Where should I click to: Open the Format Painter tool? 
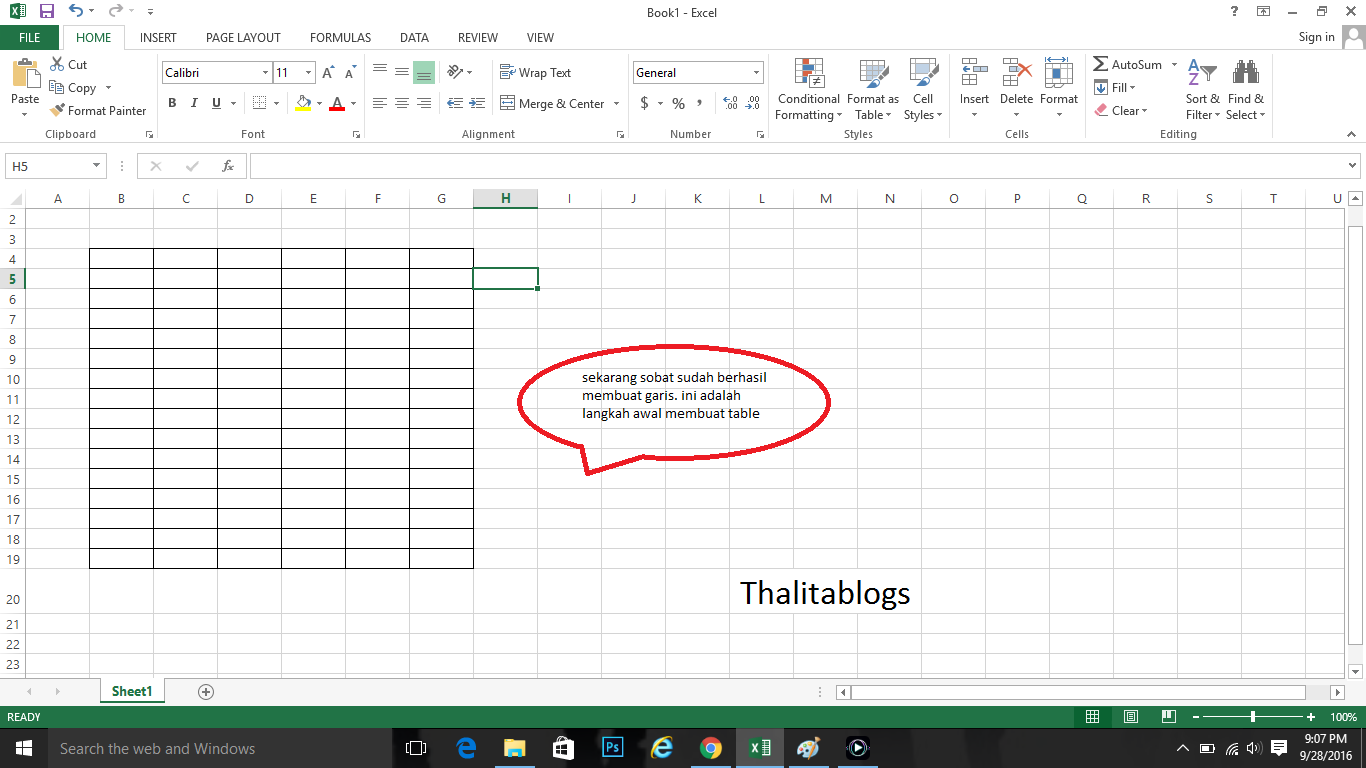point(97,110)
